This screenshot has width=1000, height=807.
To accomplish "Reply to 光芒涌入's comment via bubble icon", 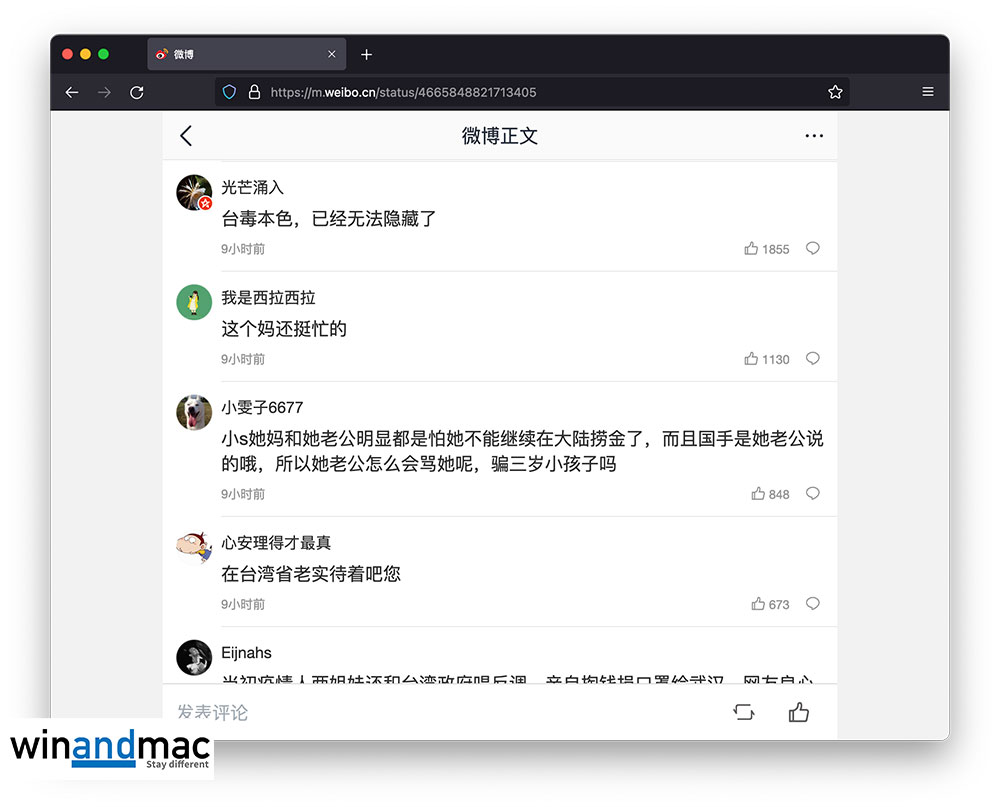I will point(813,249).
